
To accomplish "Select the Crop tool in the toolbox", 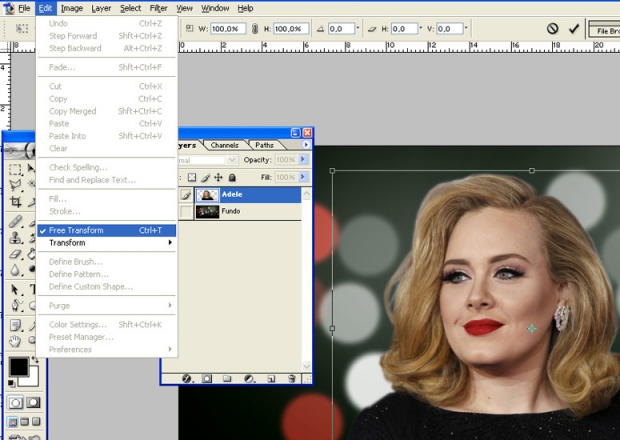I will pos(15,201).
